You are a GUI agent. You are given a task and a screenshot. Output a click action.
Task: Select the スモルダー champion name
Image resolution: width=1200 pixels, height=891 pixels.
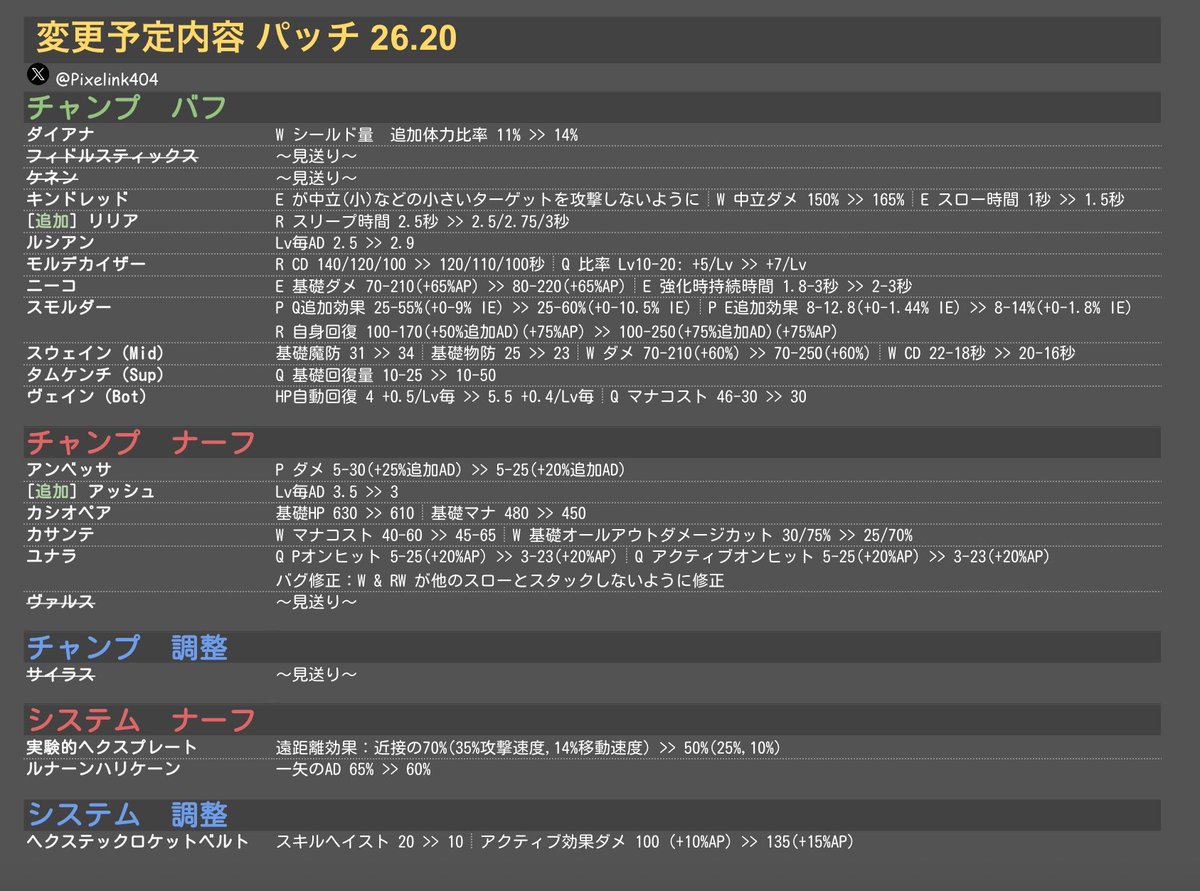point(69,308)
